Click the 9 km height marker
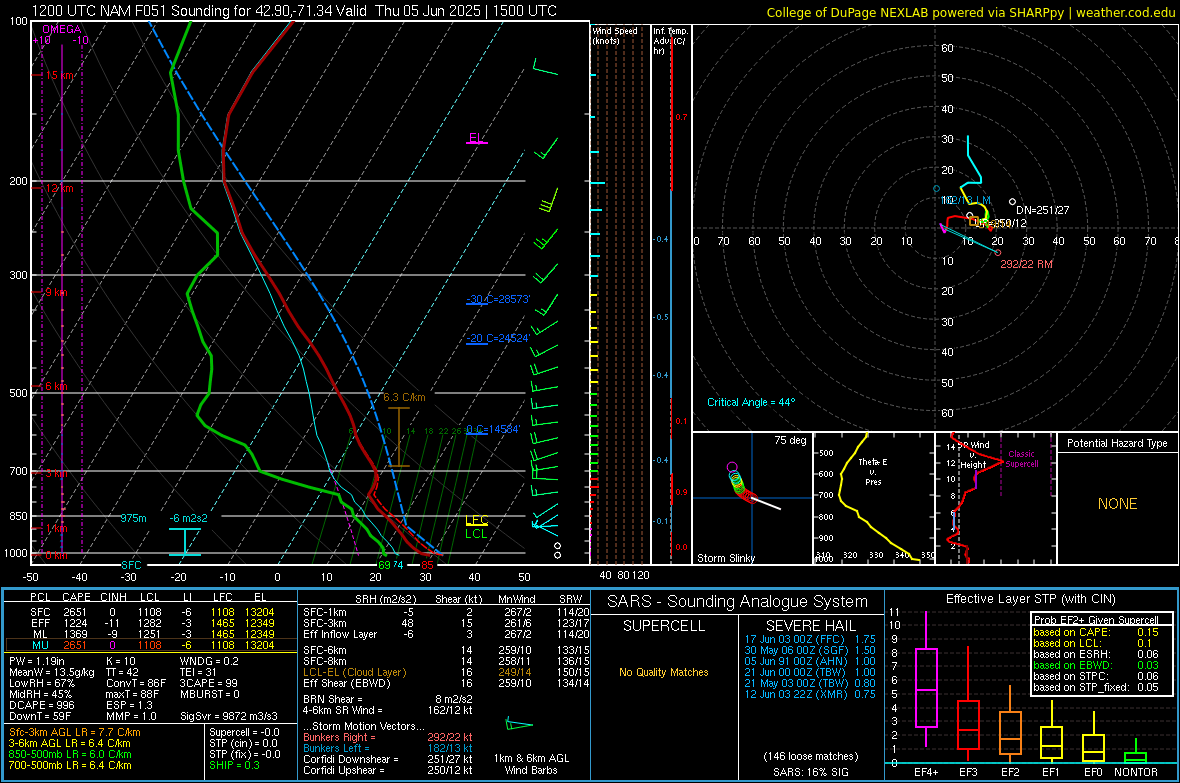 tap(56, 292)
